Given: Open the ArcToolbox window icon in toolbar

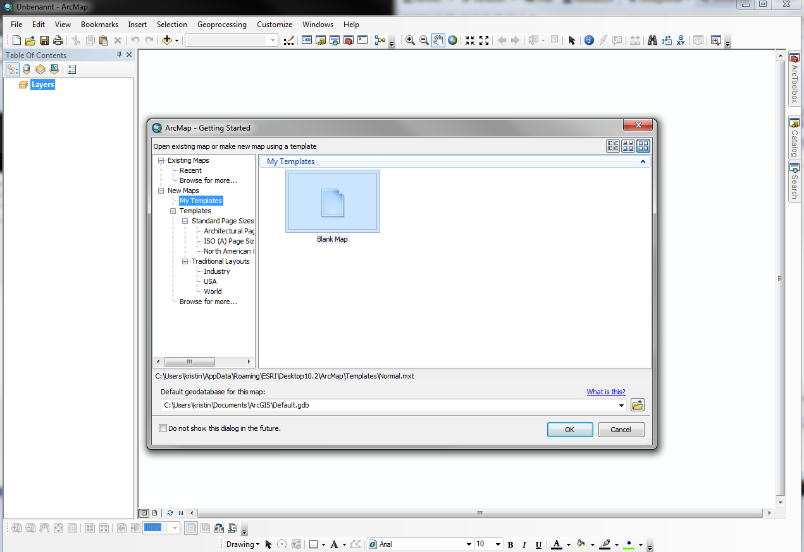Looking at the screenshot, I should coord(349,40).
